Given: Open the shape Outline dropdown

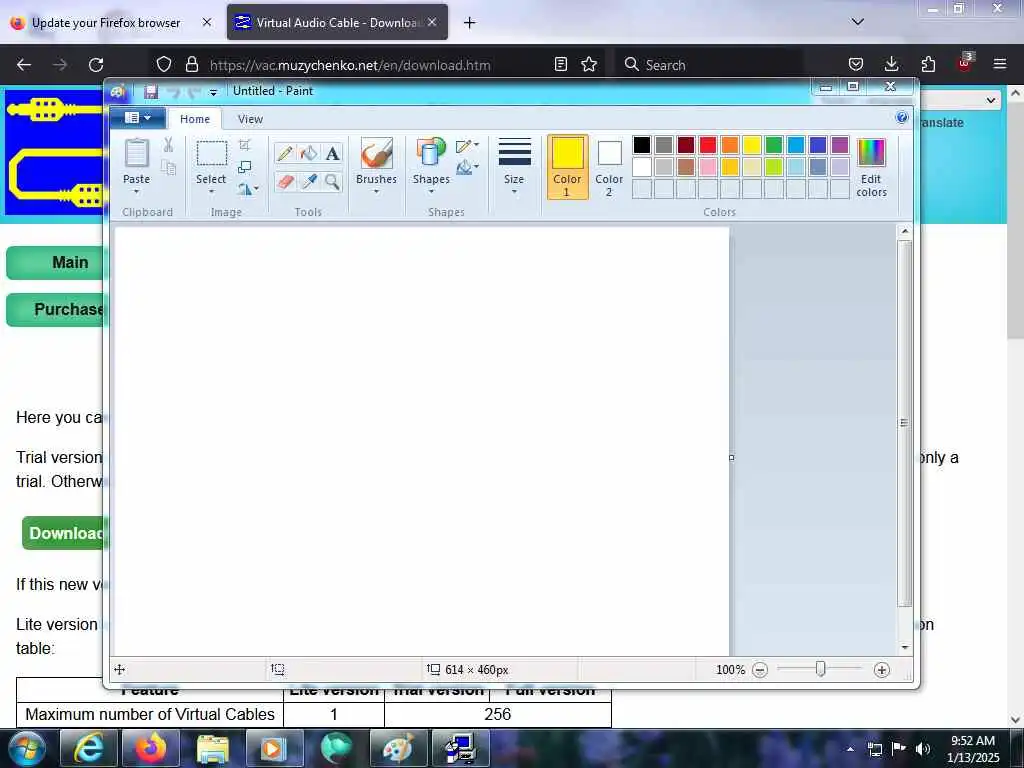Looking at the screenshot, I should [468, 146].
